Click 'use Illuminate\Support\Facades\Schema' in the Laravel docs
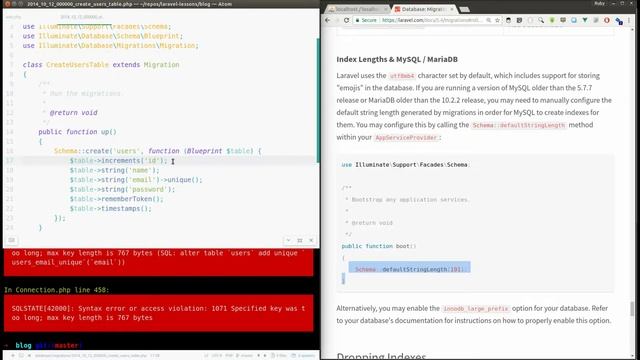Viewport: 640px width, 360px height. pos(405,165)
